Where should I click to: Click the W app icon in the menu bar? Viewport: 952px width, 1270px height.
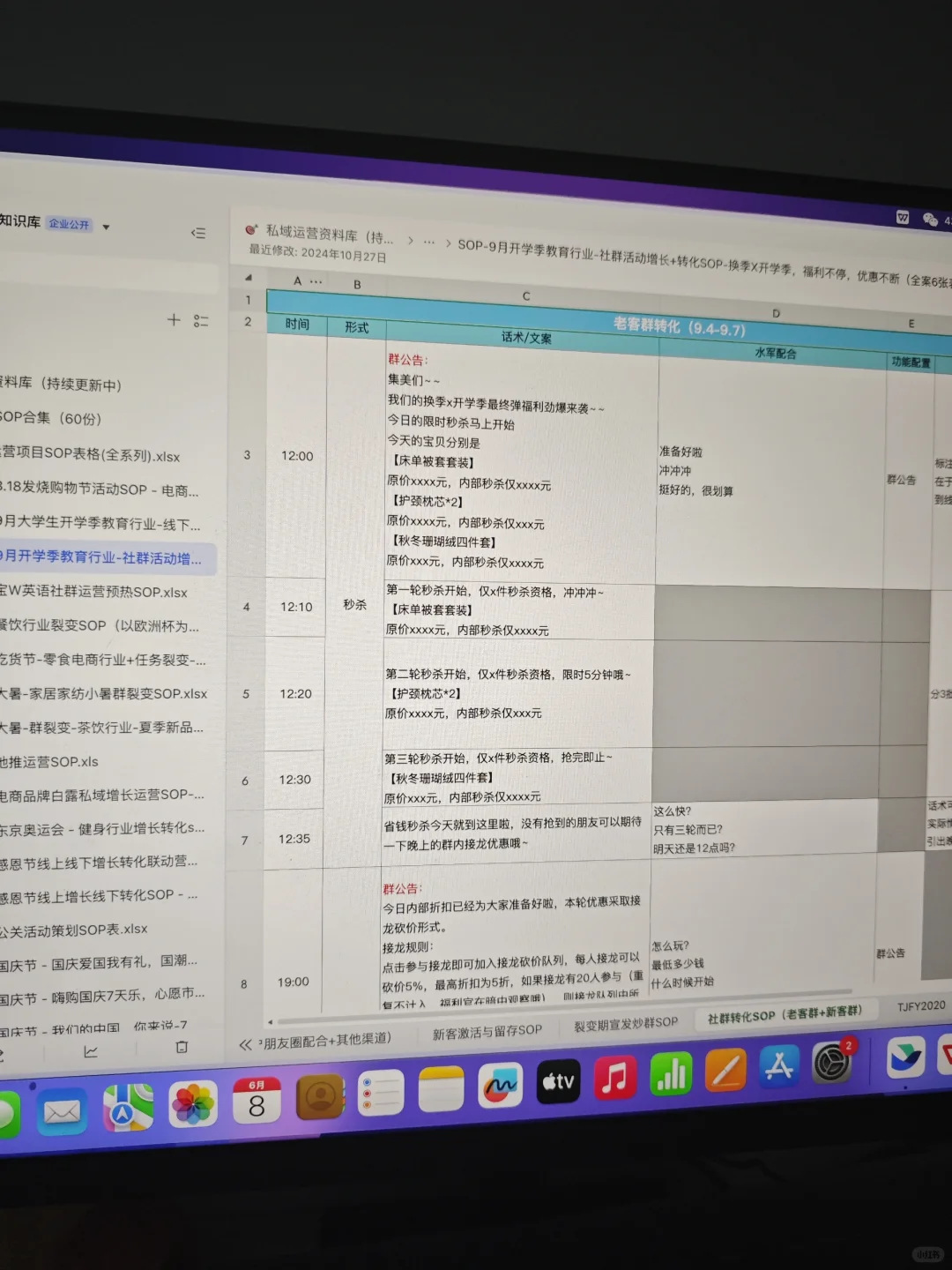coord(901,218)
